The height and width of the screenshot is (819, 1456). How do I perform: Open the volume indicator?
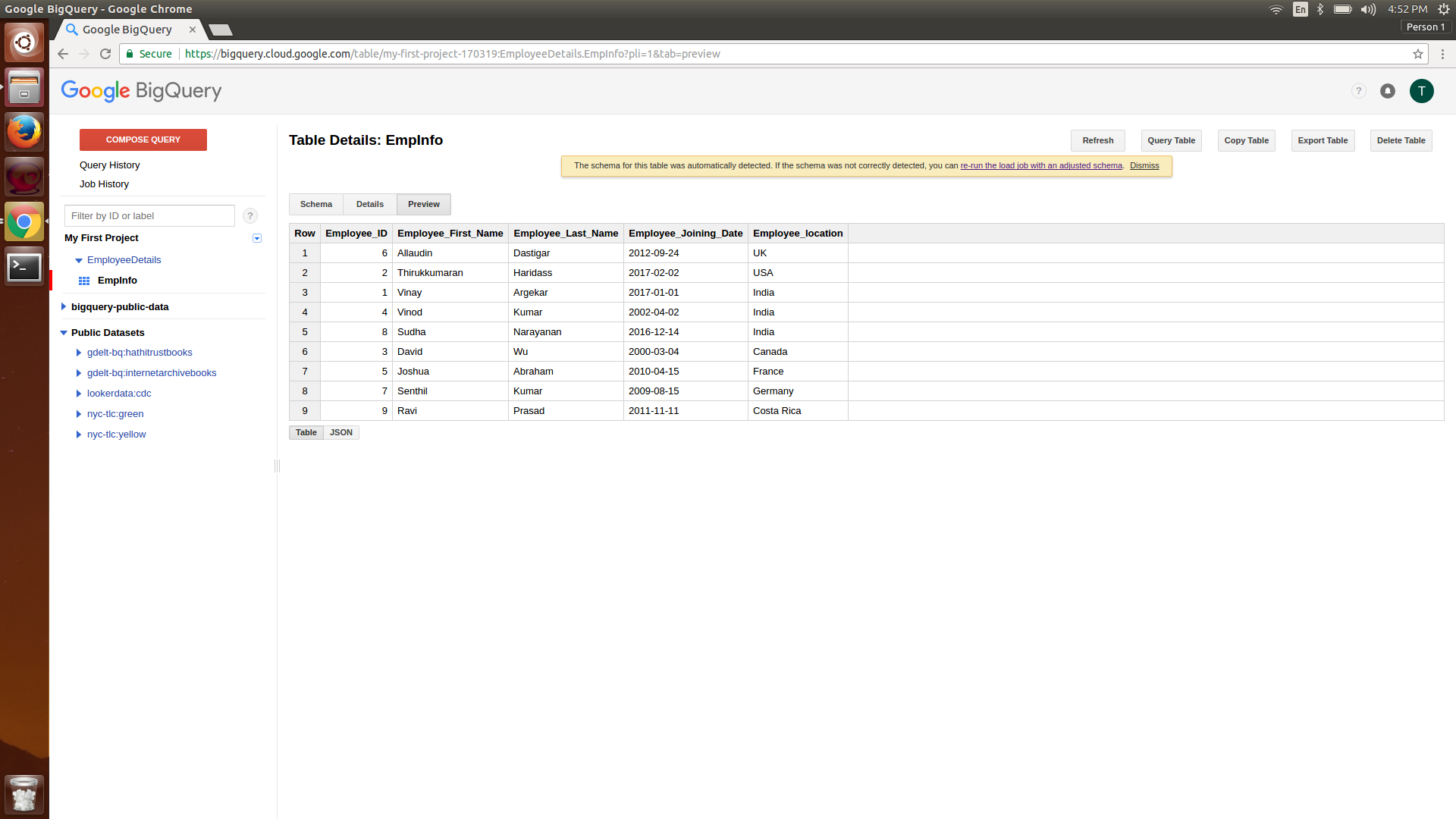pos(1368,9)
